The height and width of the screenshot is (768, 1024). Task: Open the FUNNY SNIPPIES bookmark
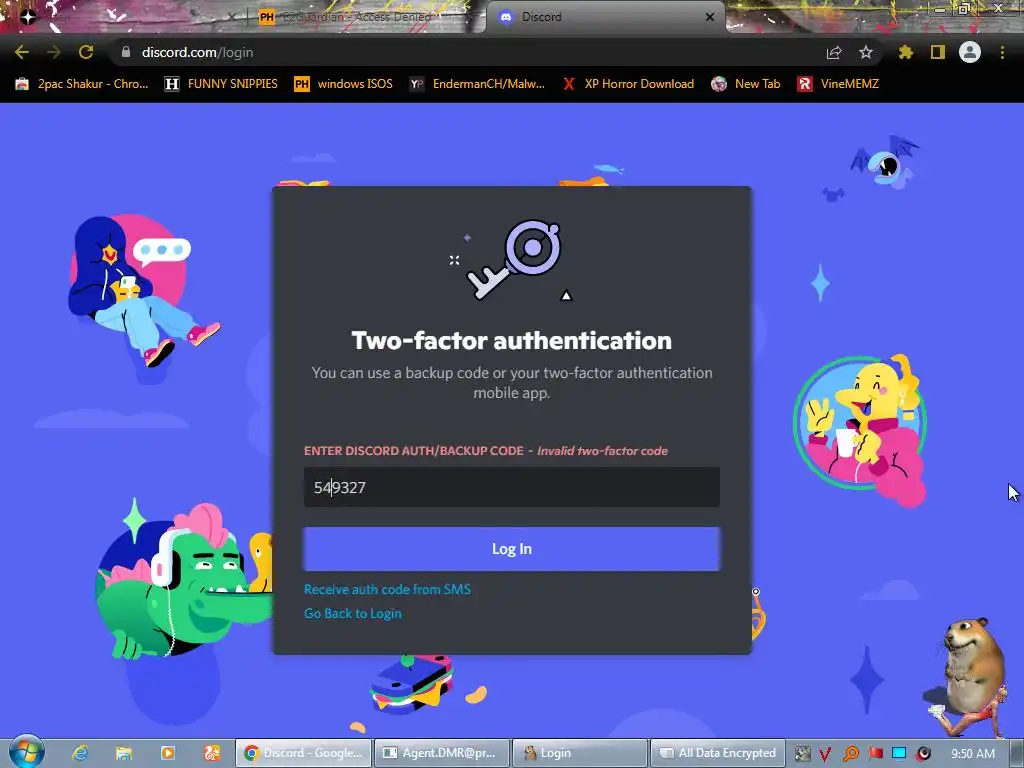click(221, 84)
